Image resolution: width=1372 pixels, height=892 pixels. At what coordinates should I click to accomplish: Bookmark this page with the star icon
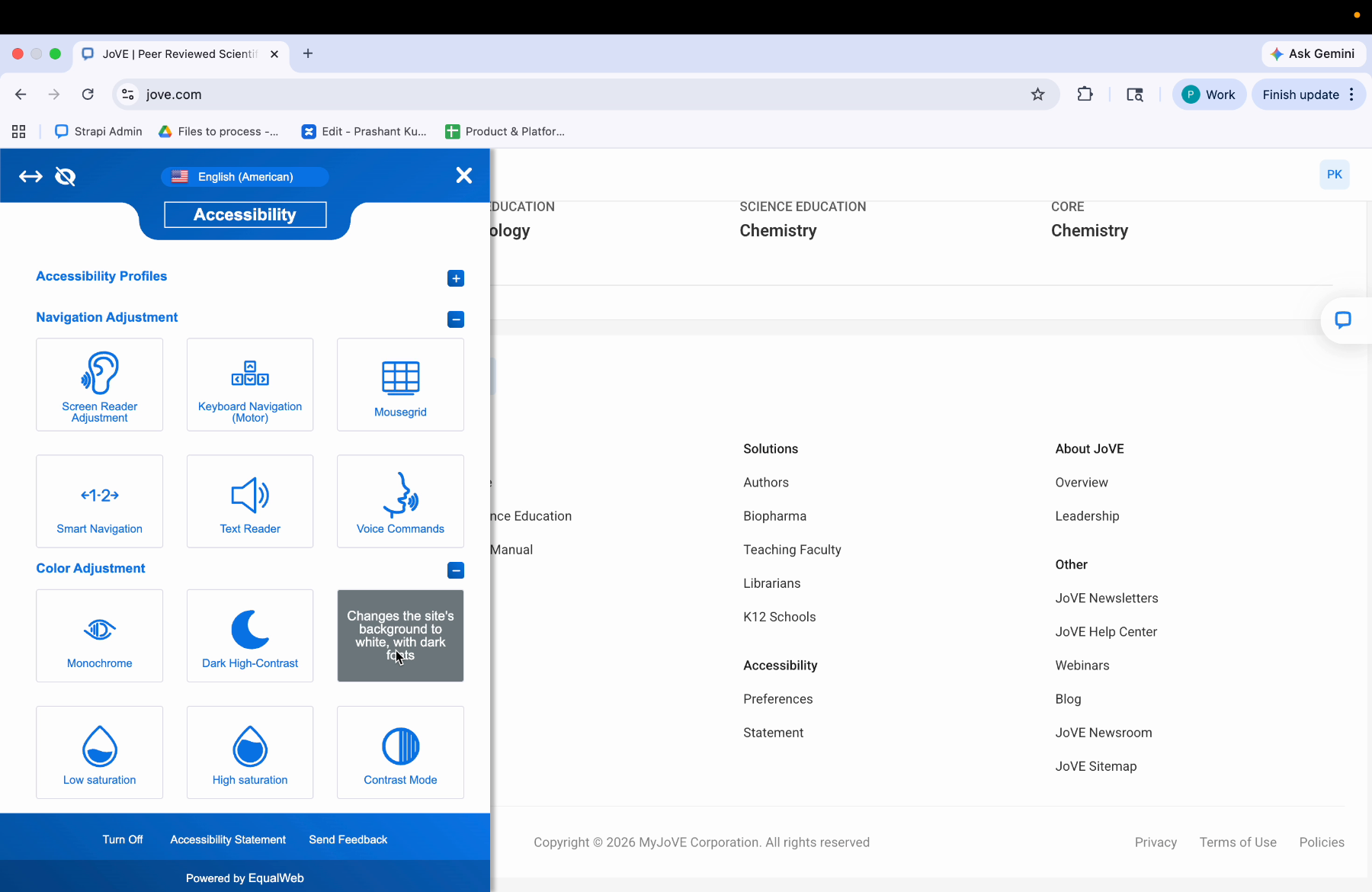[1037, 95]
